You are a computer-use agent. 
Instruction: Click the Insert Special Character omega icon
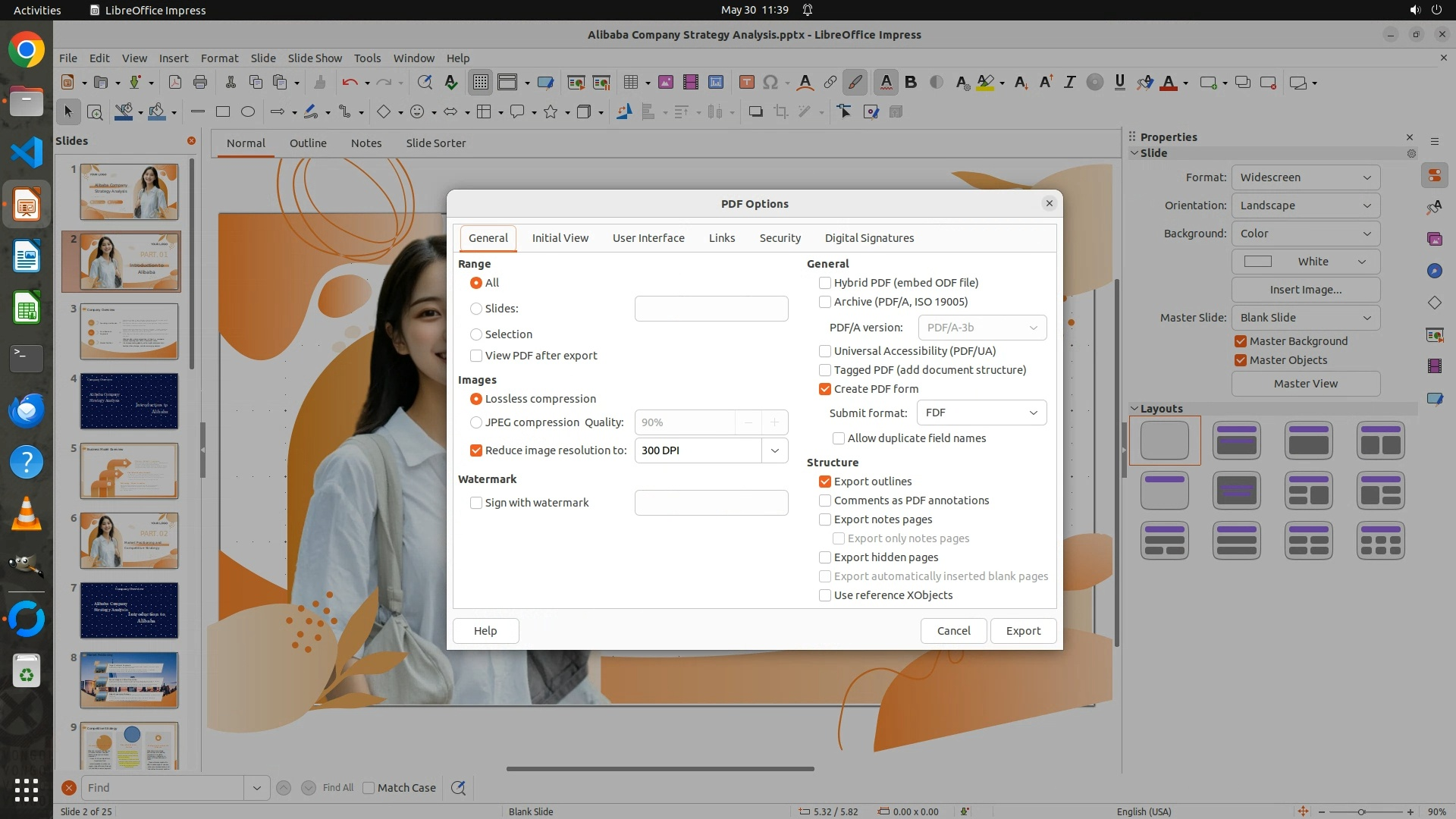770,83
